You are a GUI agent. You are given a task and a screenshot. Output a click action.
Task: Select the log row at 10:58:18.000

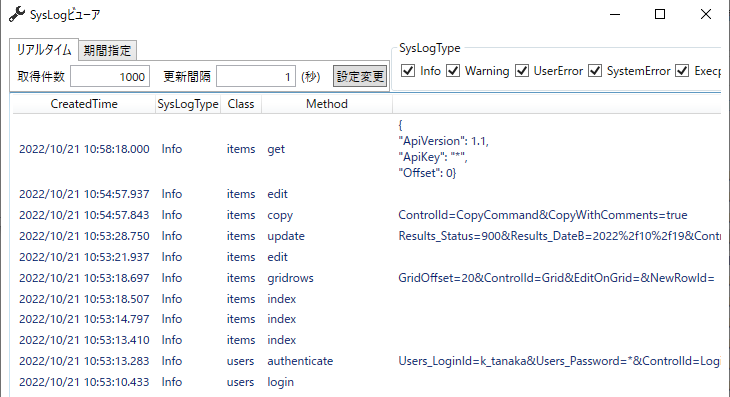point(367,149)
